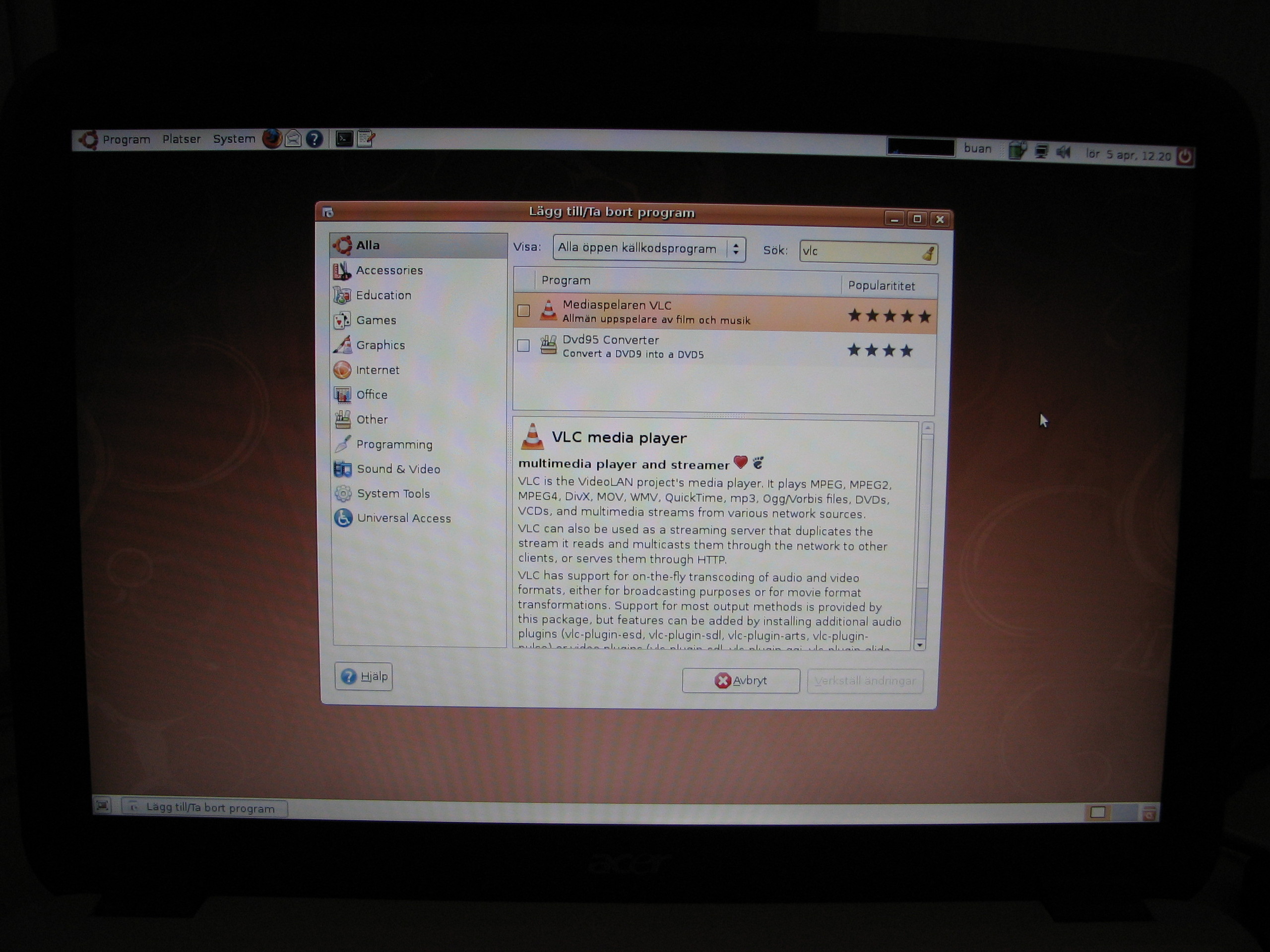Open the Office category icon
This screenshot has height=952, width=1270.
point(343,395)
